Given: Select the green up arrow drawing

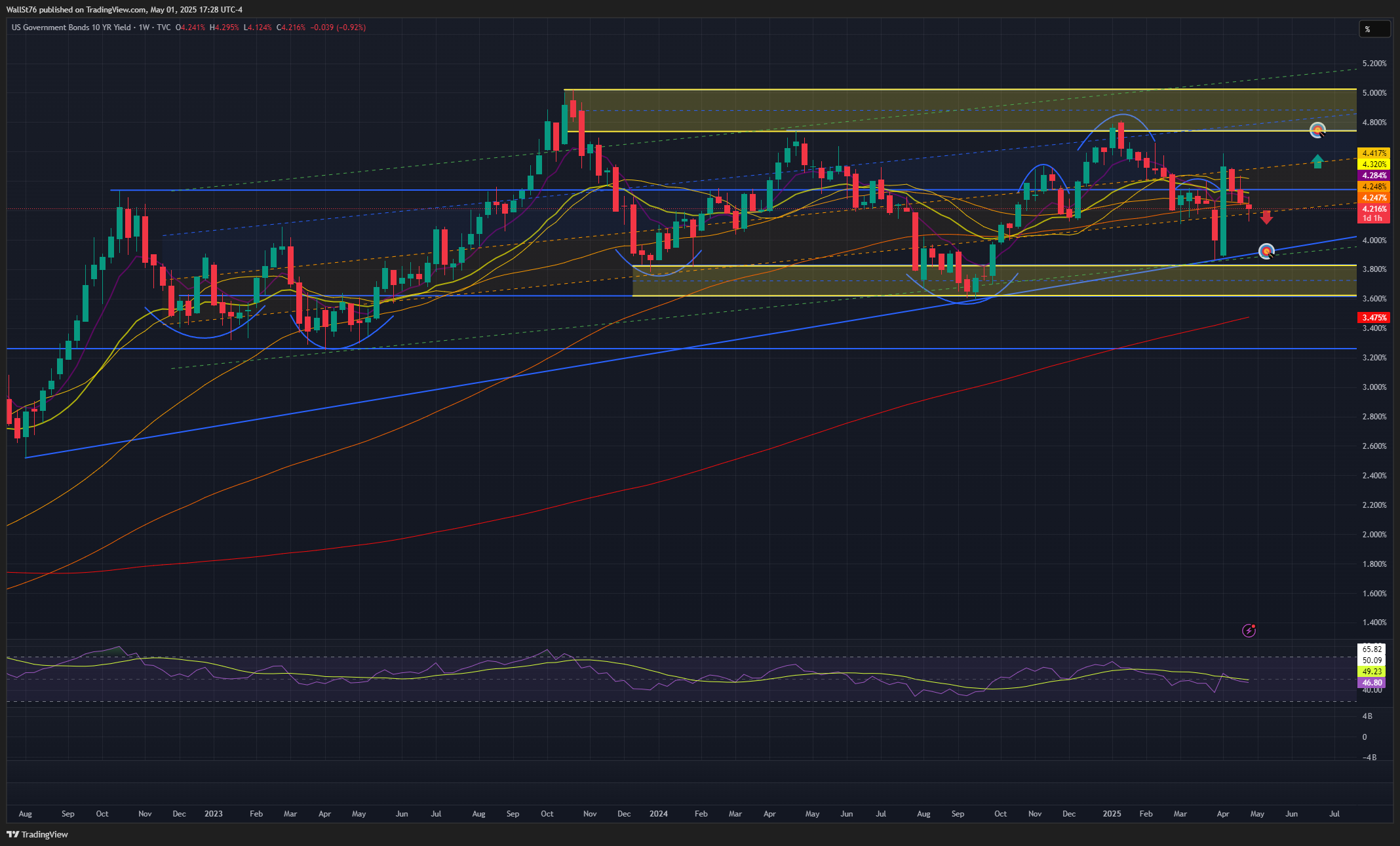Looking at the screenshot, I should [1317, 161].
